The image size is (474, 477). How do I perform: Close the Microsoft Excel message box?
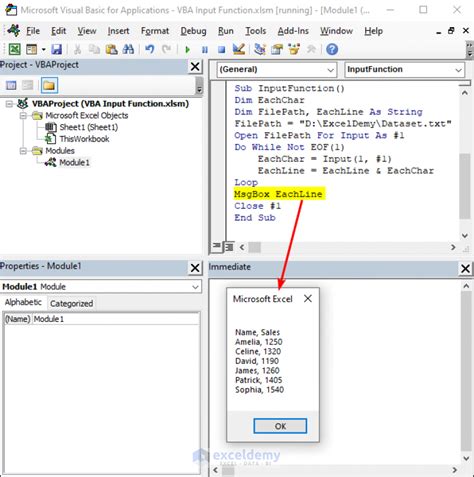tap(308, 298)
